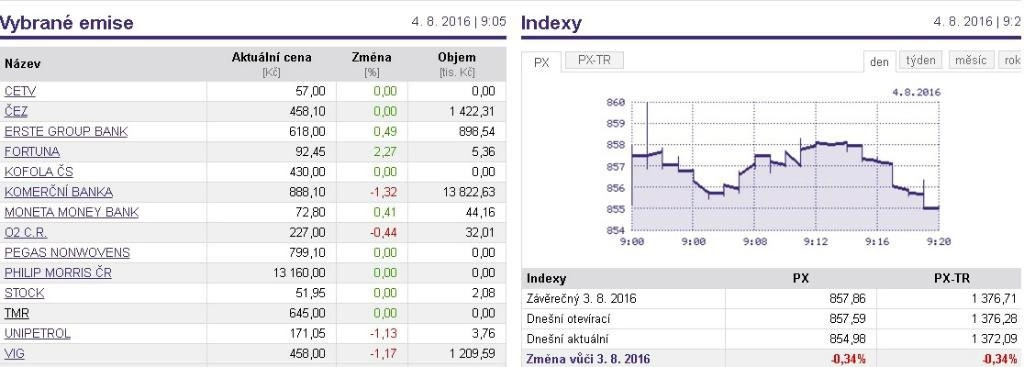Open ERSTE GROUP BANK details
Screen dimensions: 1024x367
click(x=66, y=132)
